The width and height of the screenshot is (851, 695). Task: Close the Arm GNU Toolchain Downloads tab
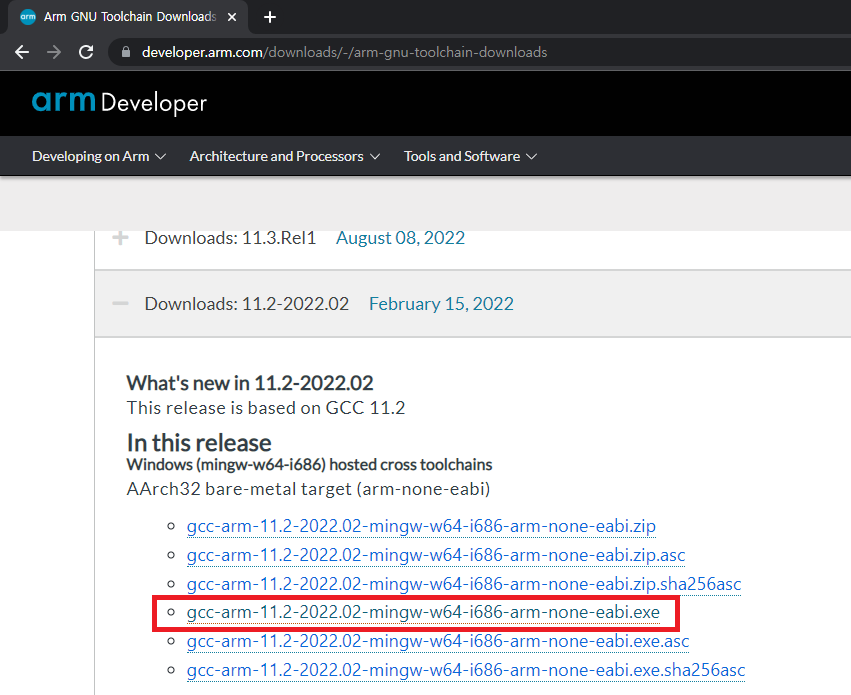point(232,17)
